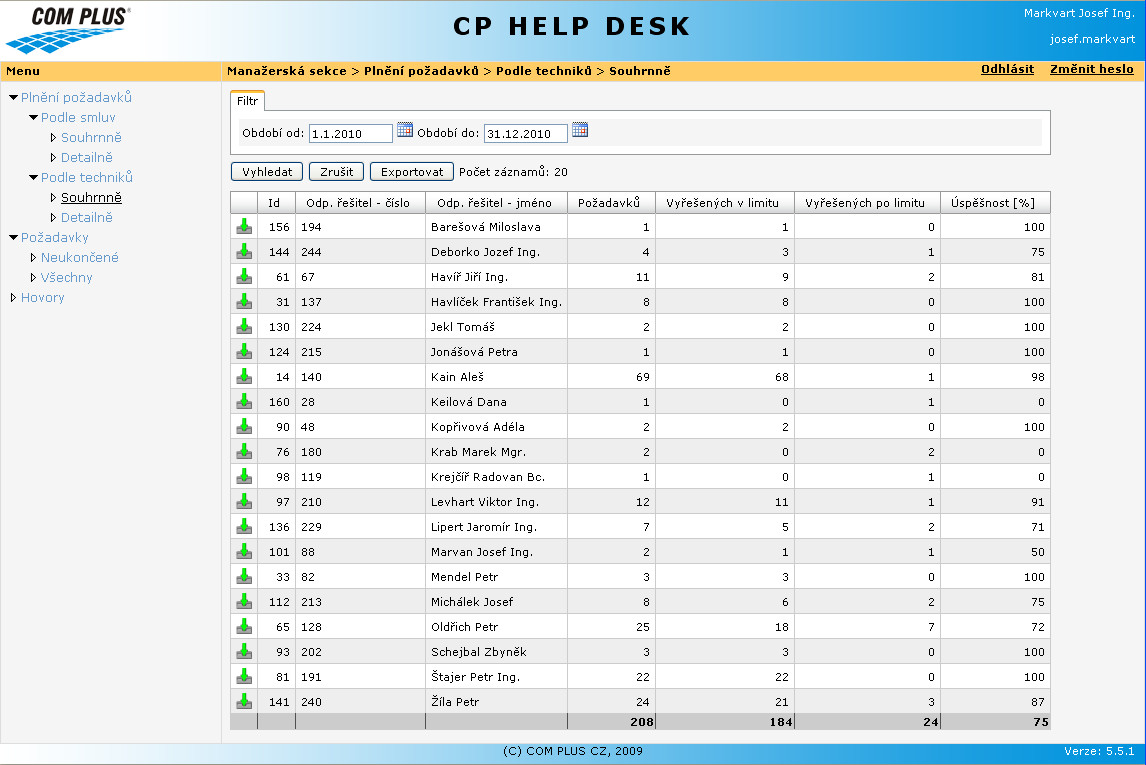Open underlined Souhrnně under Podle techniků
This screenshot has height=765, width=1146.
point(91,197)
